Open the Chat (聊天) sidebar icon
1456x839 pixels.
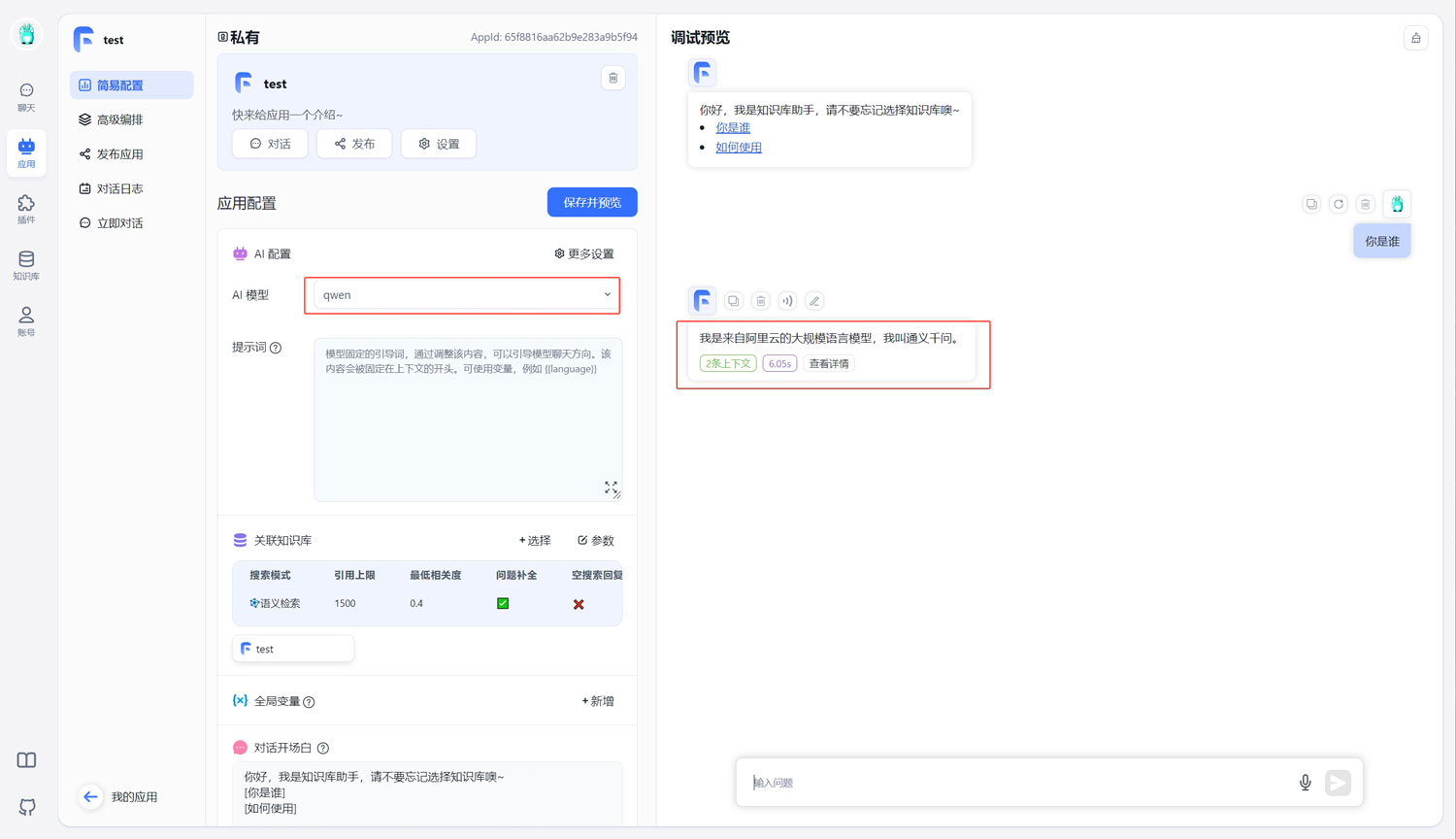point(26,97)
